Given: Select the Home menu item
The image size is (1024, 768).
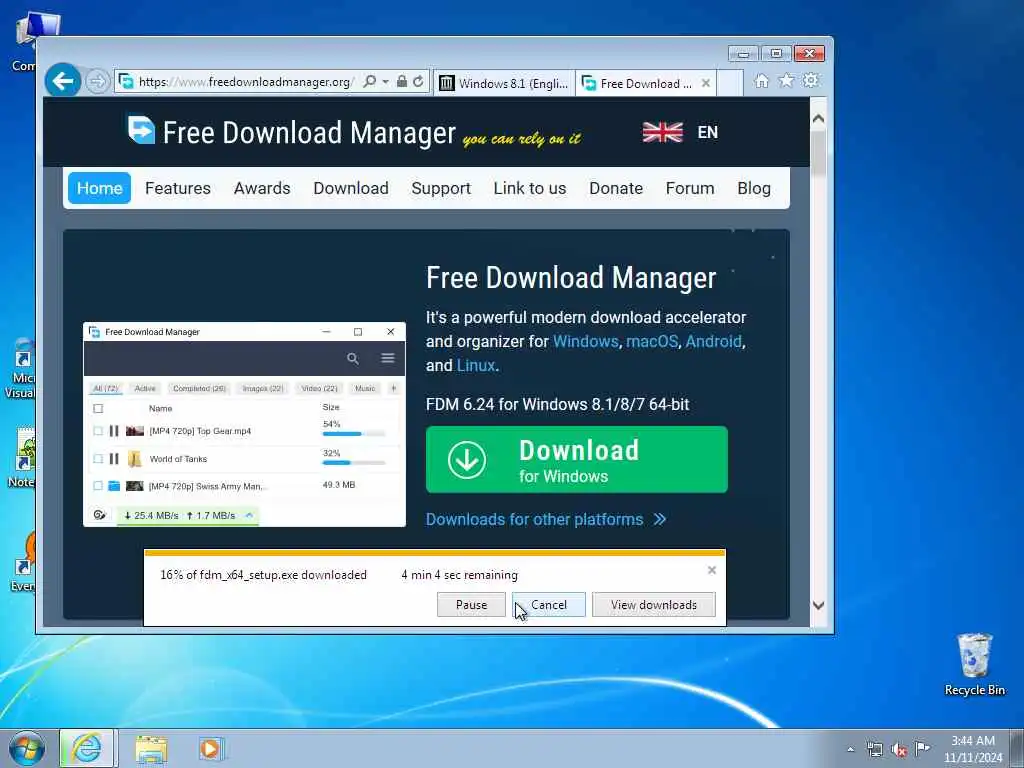Looking at the screenshot, I should tap(99, 188).
